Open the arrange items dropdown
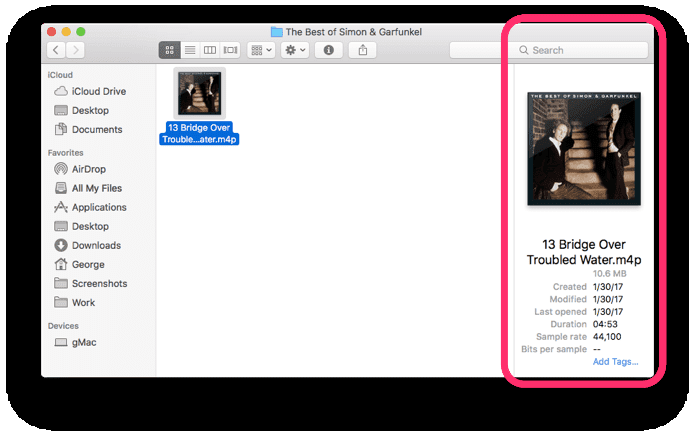The height and width of the screenshot is (436, 695). coord(261,50)
